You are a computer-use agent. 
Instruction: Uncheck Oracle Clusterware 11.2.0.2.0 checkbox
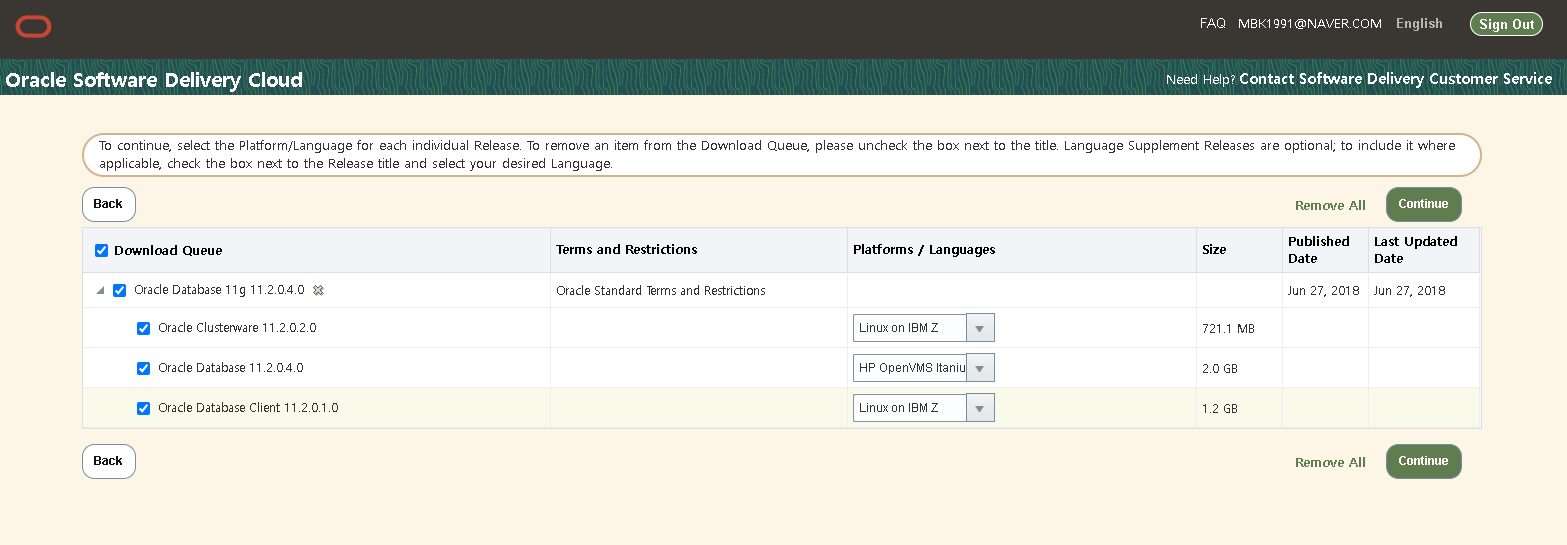point(144,328)
